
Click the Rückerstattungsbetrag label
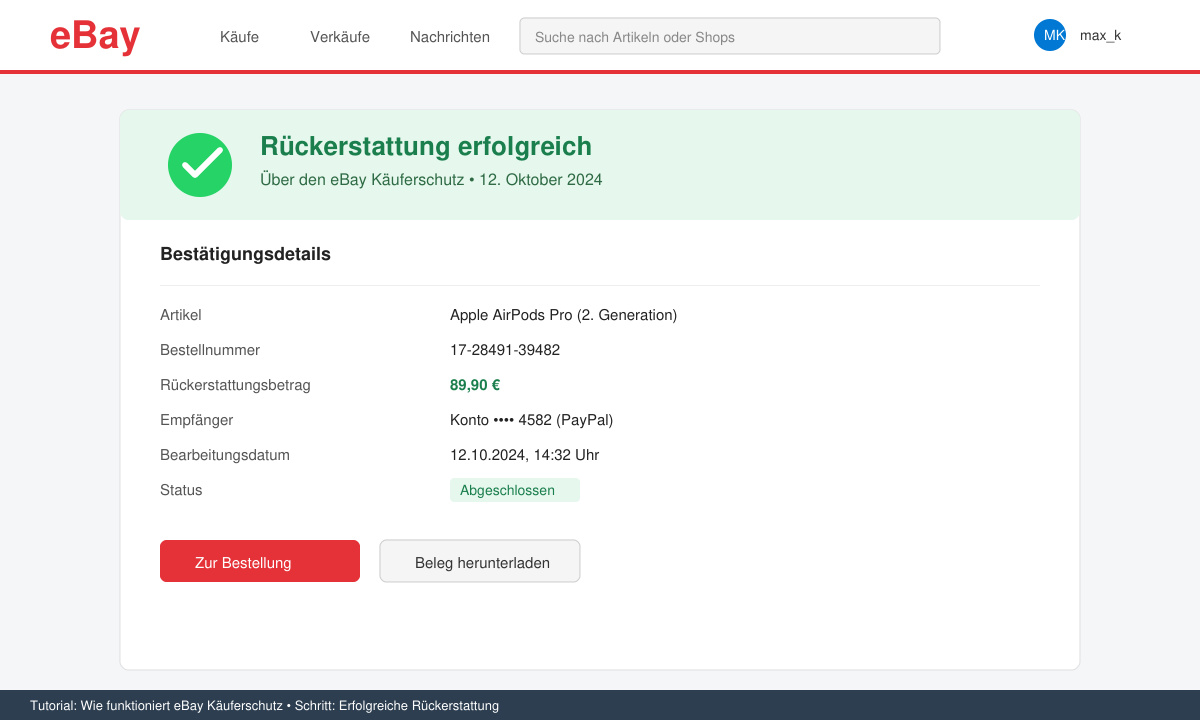235,385
